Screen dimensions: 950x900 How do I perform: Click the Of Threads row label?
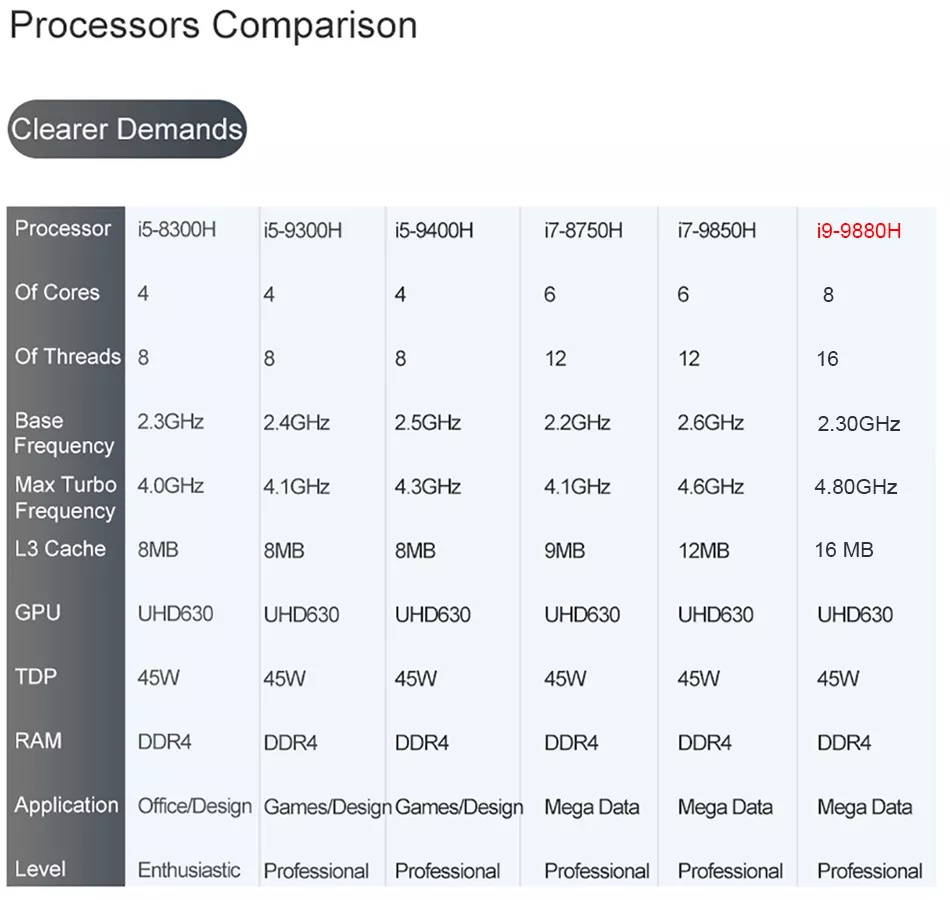(x=67, y=356)
